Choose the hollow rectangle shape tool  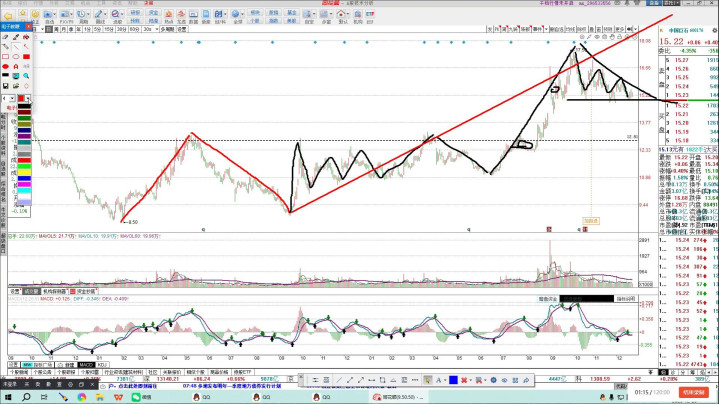[x=7, y=56]
